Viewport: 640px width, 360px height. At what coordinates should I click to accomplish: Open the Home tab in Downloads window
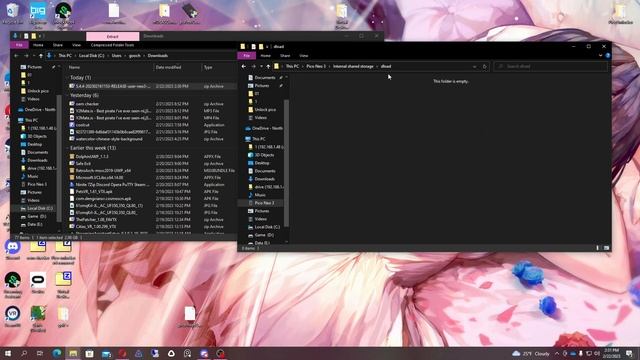pos(38,45)
